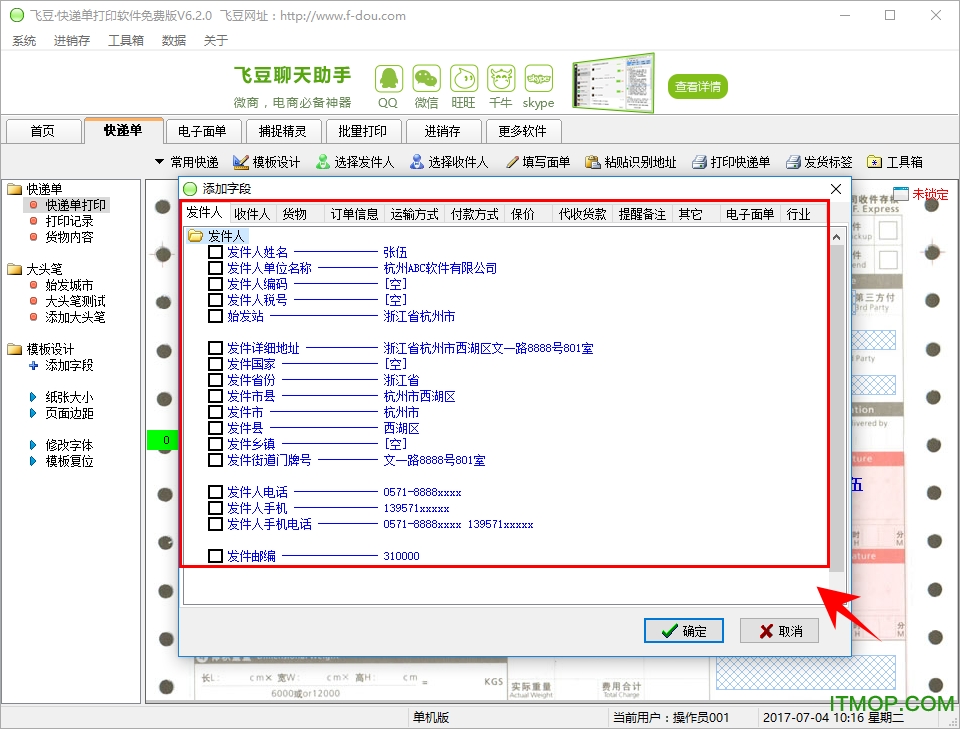This screenshot has width=960, height=729.
Task: Open the 模板设计 template design tool
Action: [x=264, y=161]
